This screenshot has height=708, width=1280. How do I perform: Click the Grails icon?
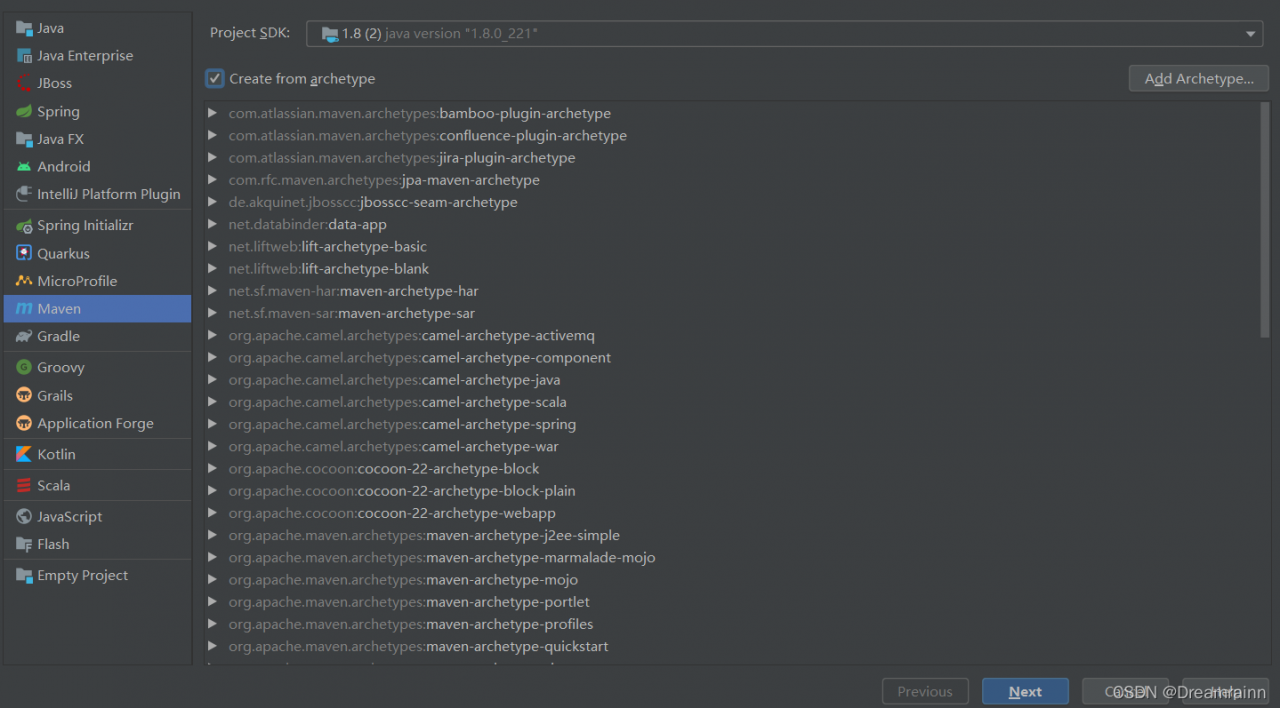pyautogui.click(x=24, y=396)
